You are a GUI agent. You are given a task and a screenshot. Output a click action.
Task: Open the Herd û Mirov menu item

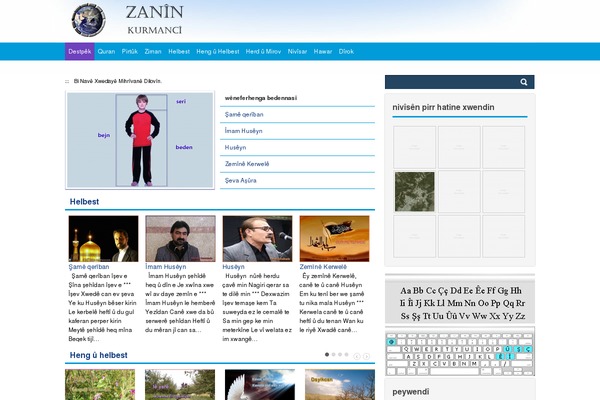[263, 51]
